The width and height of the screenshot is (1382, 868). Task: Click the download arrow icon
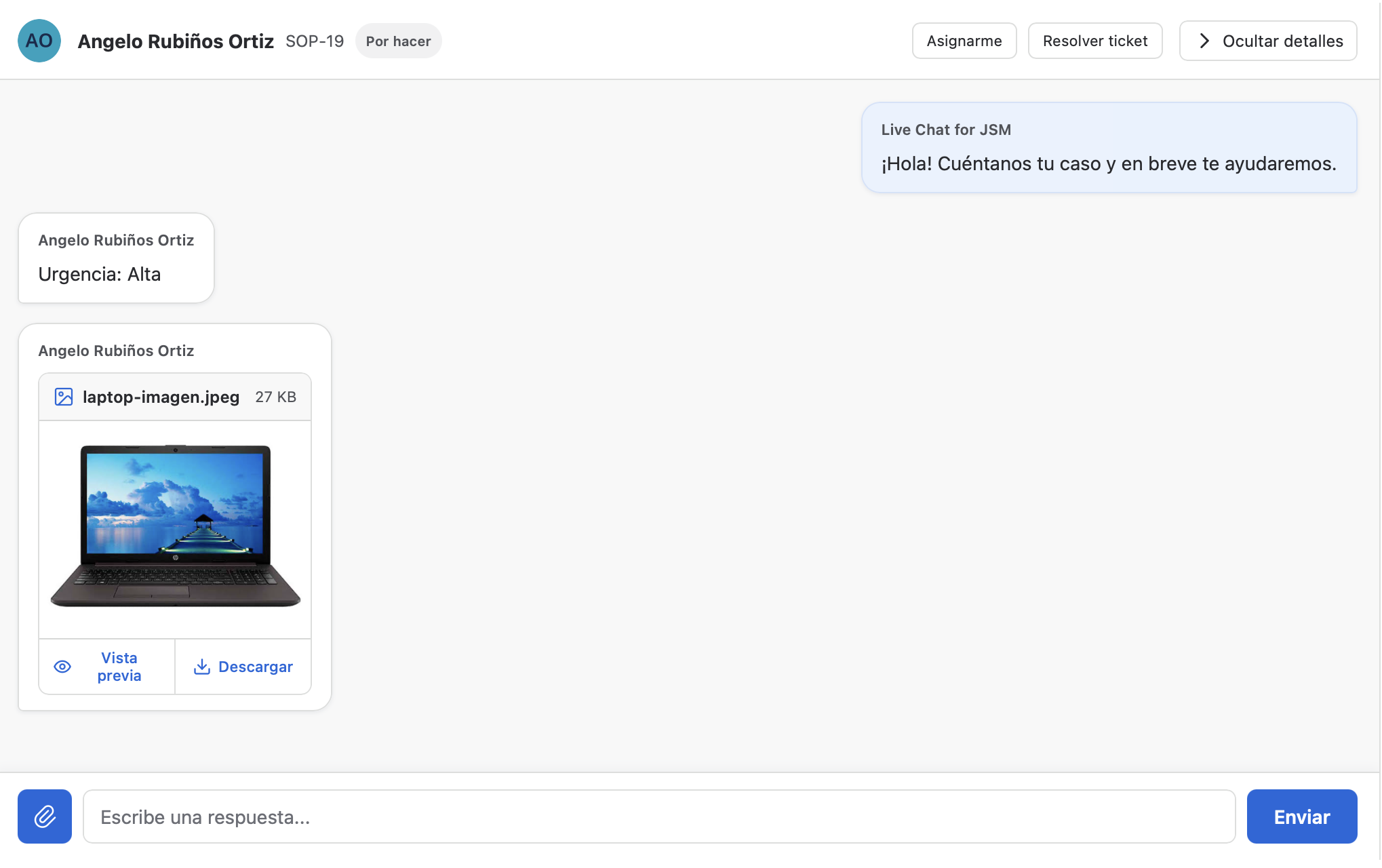(202, 667)
